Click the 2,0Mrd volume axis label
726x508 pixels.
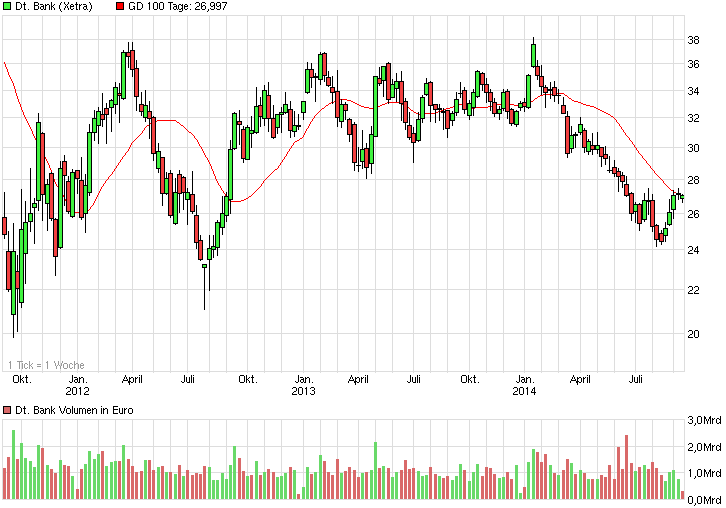(x=704, y=447)
